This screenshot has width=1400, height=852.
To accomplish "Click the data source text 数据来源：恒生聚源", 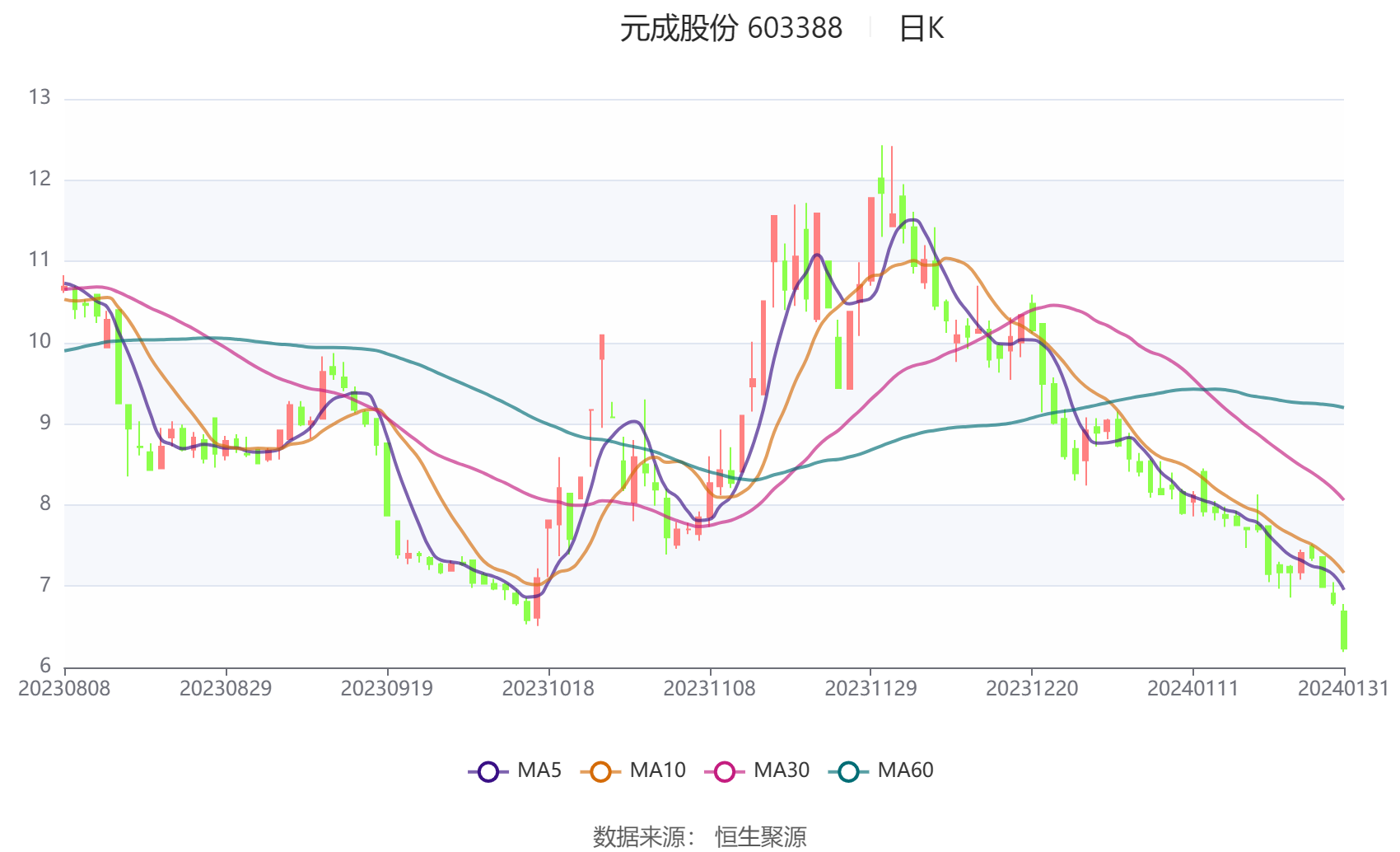I will 700,836.
